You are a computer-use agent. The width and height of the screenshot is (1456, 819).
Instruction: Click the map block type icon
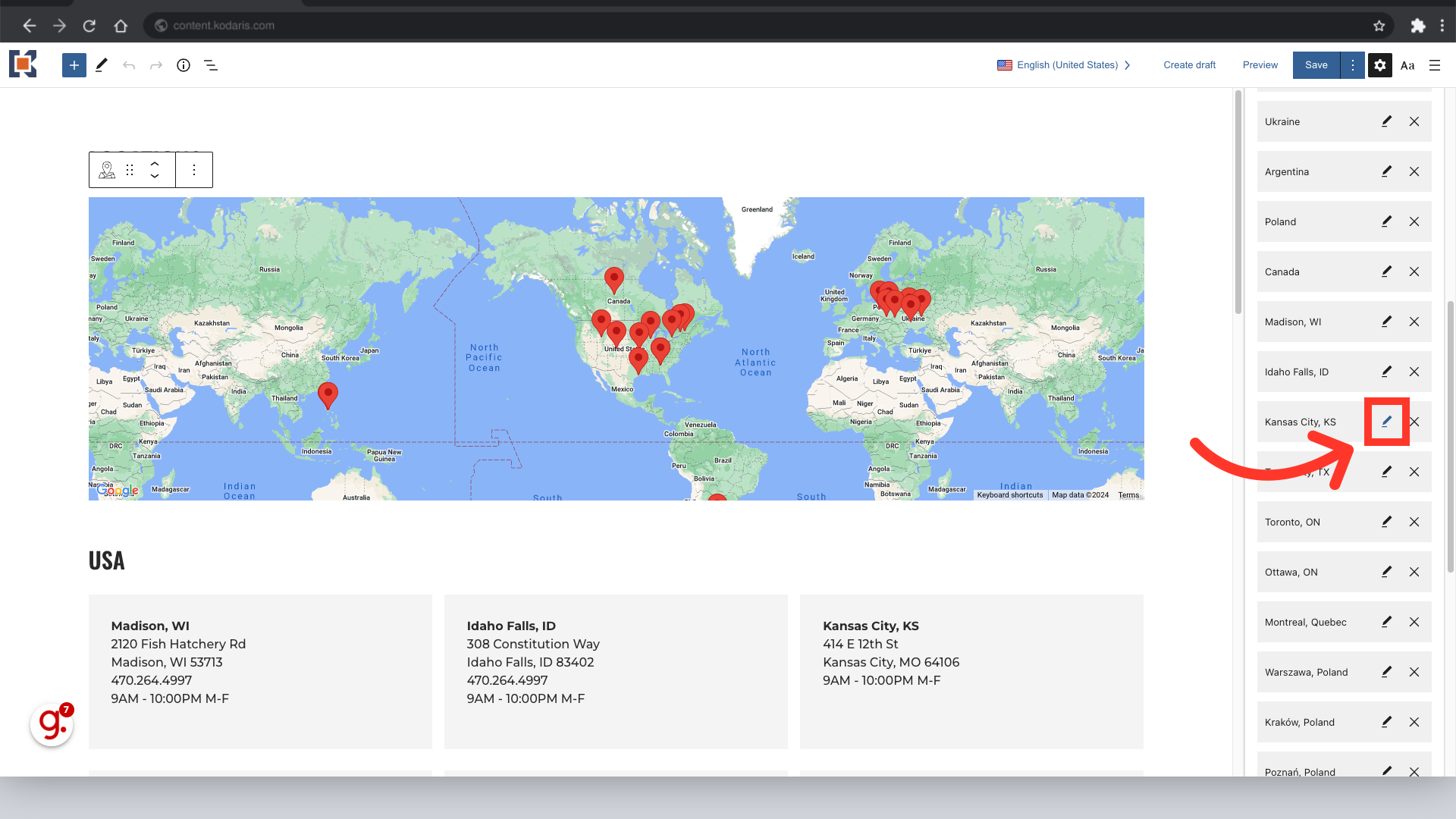pyautogui.click(x=107, y=170)
